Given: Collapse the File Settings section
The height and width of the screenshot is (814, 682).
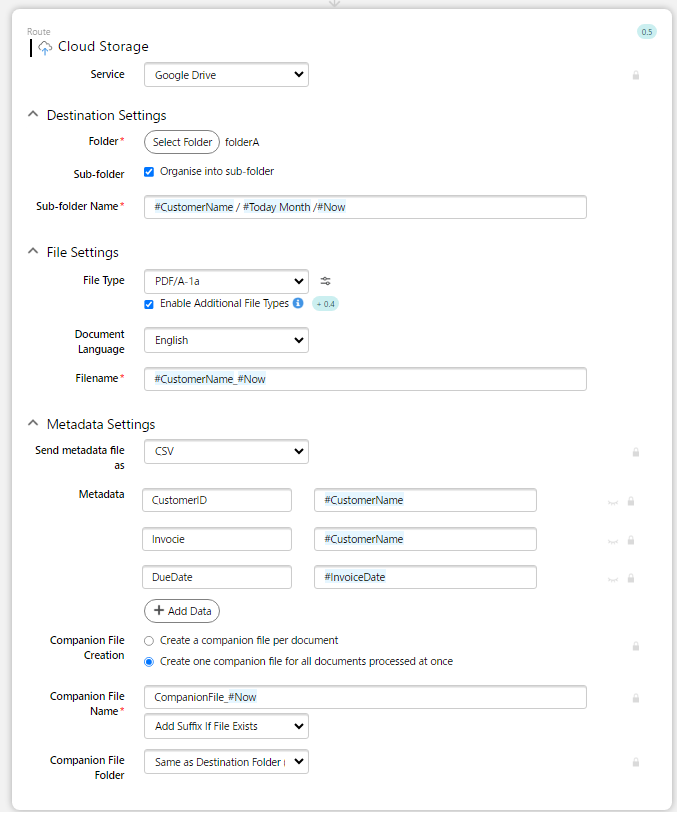Looking at the screenshot, I should coord(33,251).
